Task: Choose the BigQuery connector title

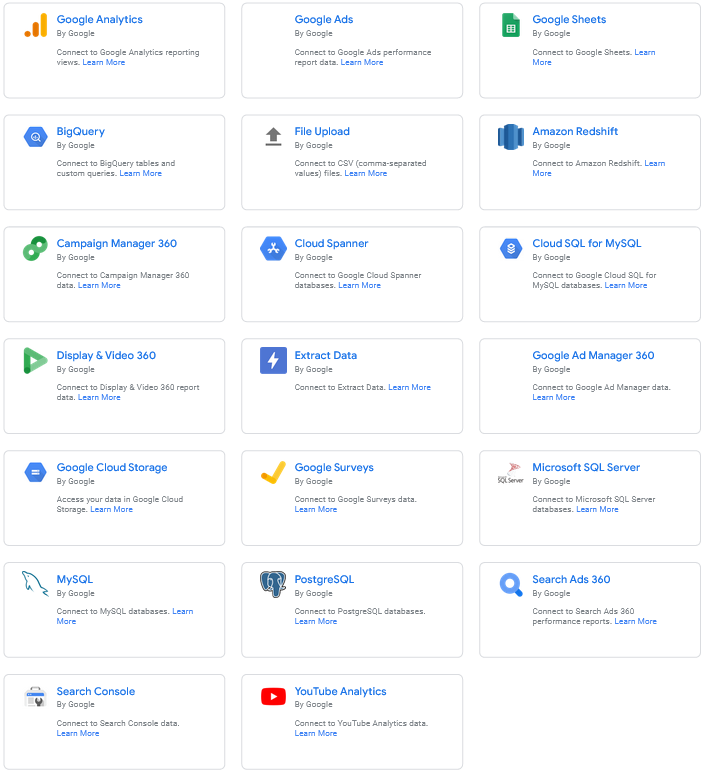Action: tap(81, 131)
